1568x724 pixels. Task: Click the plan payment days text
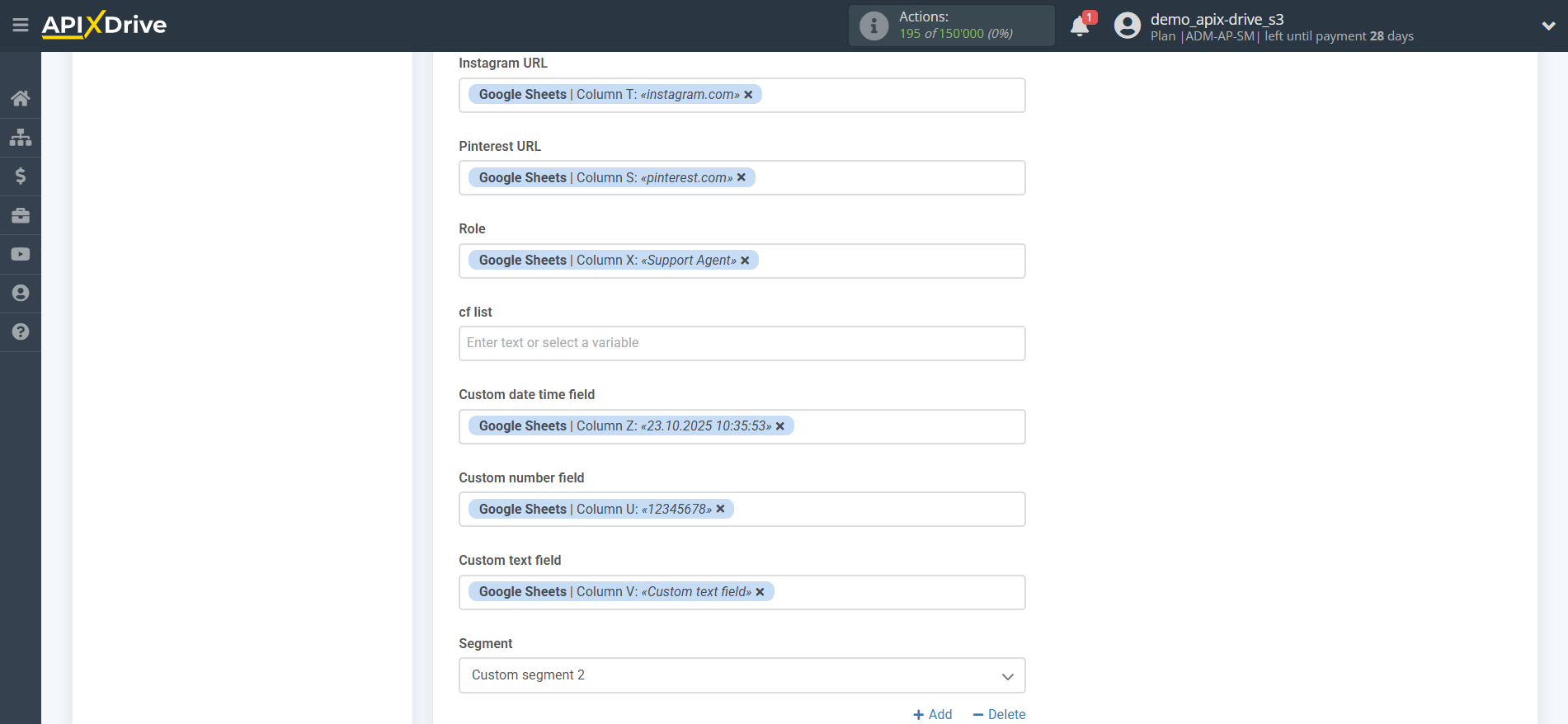click(x=1282, y=36)
